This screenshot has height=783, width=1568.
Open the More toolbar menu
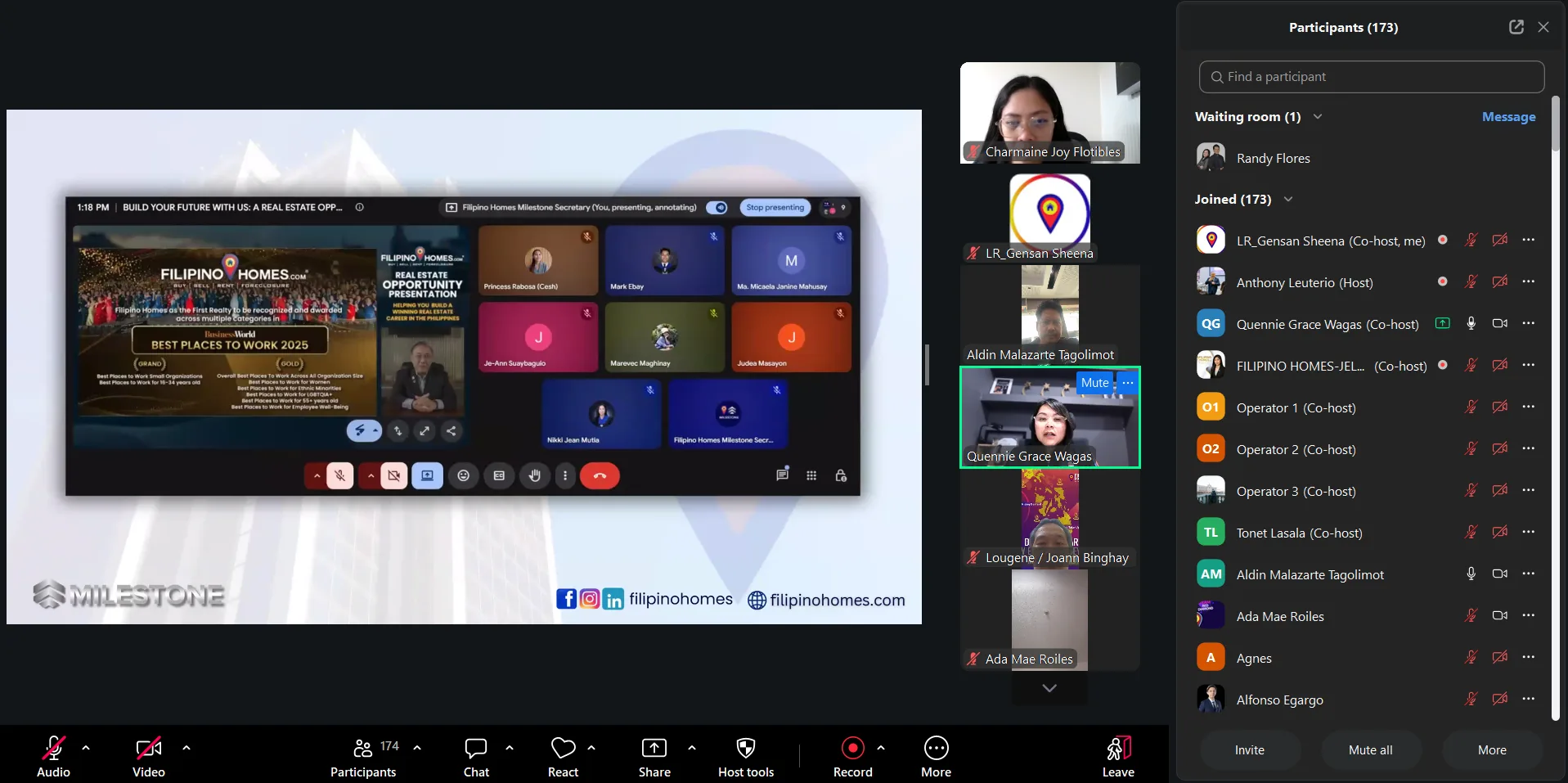[937, 756]
